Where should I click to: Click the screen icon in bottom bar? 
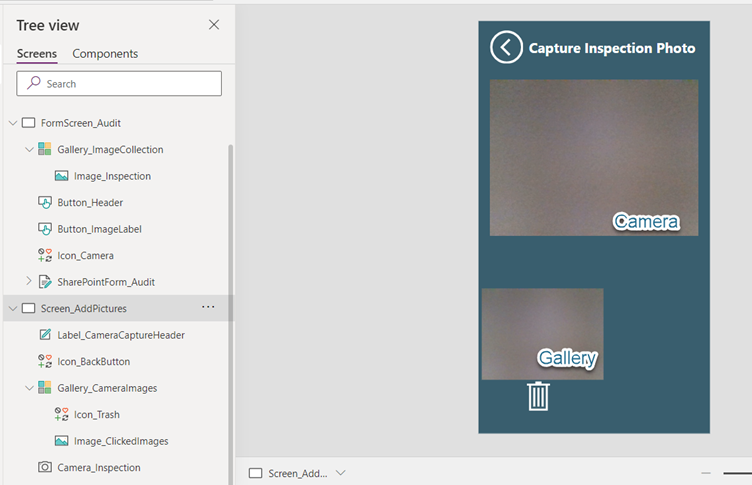pos(256,473)
